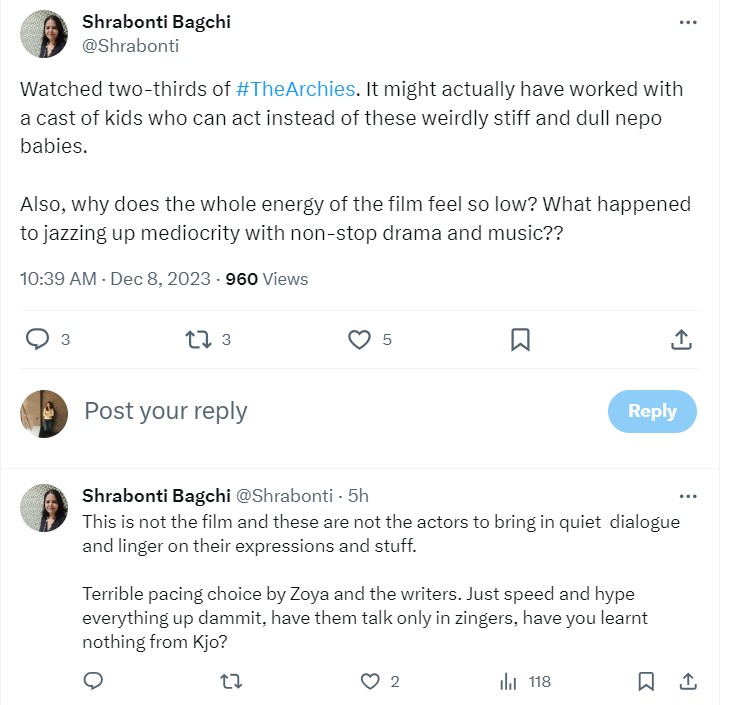Comment on the second tweet in thread
736x705 pixels.
coord(93,681)
